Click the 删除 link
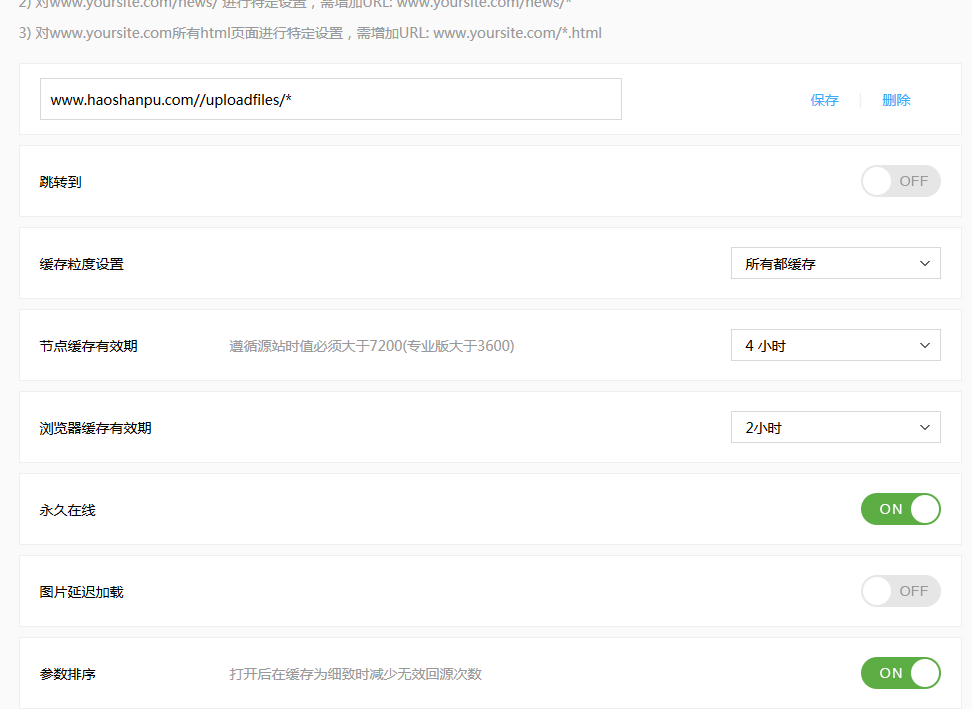This screenshot has height=709, width=972. [x=896, y=100]
